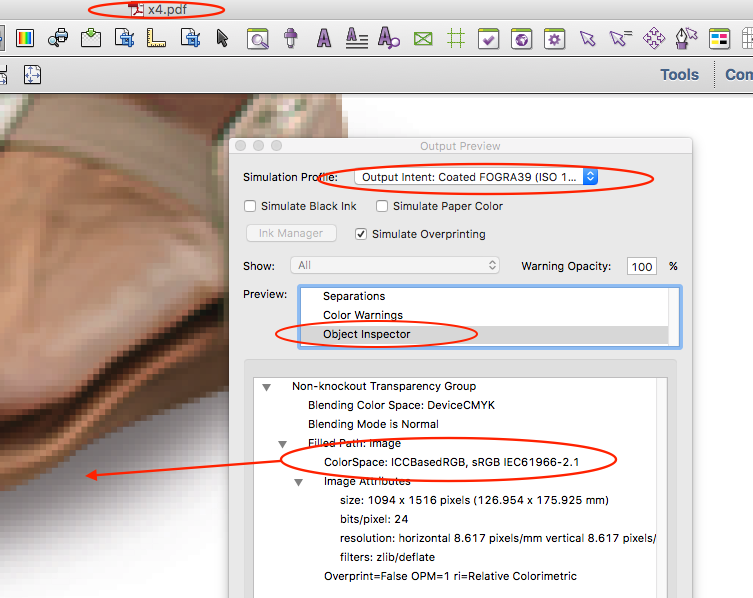Toggle the green dashed grid icon
This screenshot has width=753, height=598.
(456, 38)
